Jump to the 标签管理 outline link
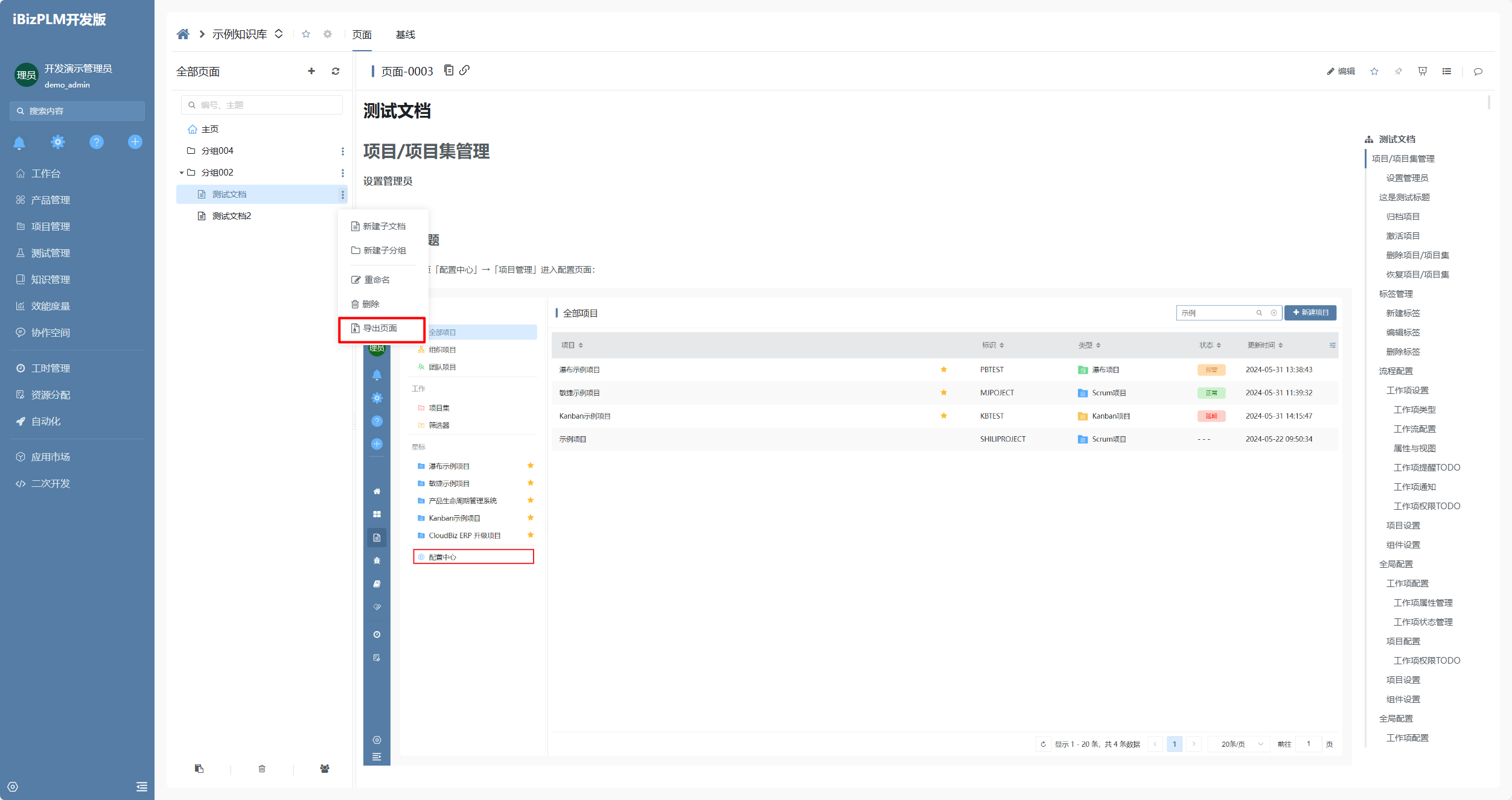The image size is (1512, 800). coord(1396,294)
